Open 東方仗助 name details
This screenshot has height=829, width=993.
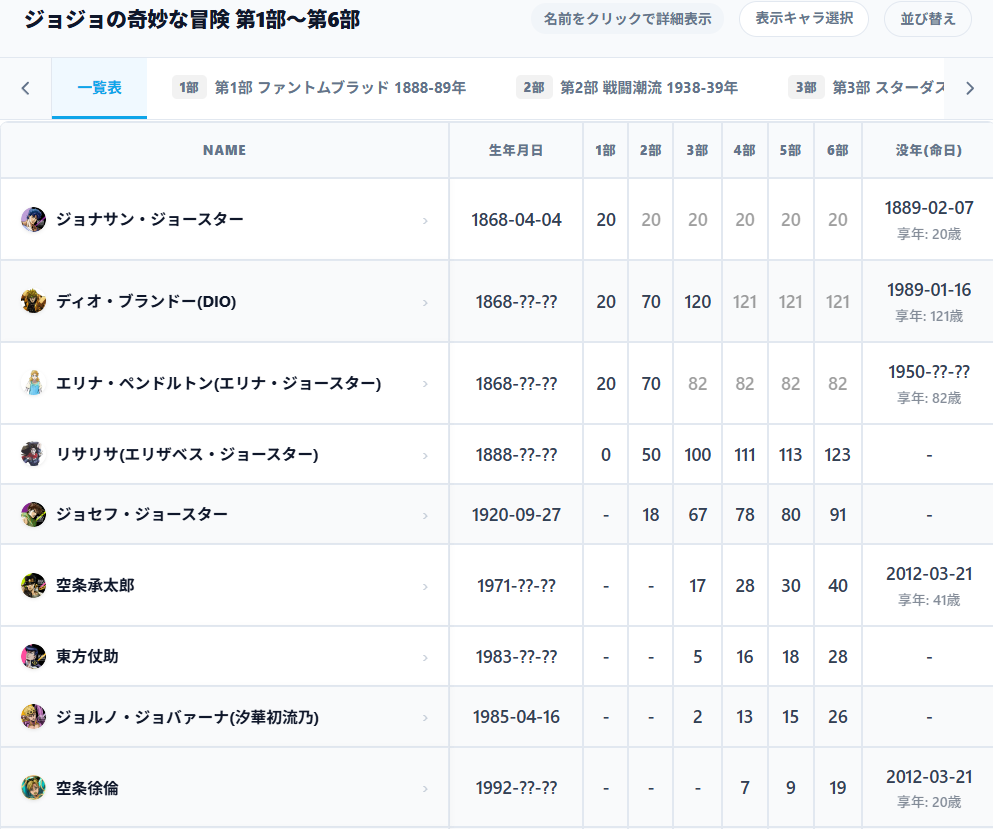click(87, 656)
